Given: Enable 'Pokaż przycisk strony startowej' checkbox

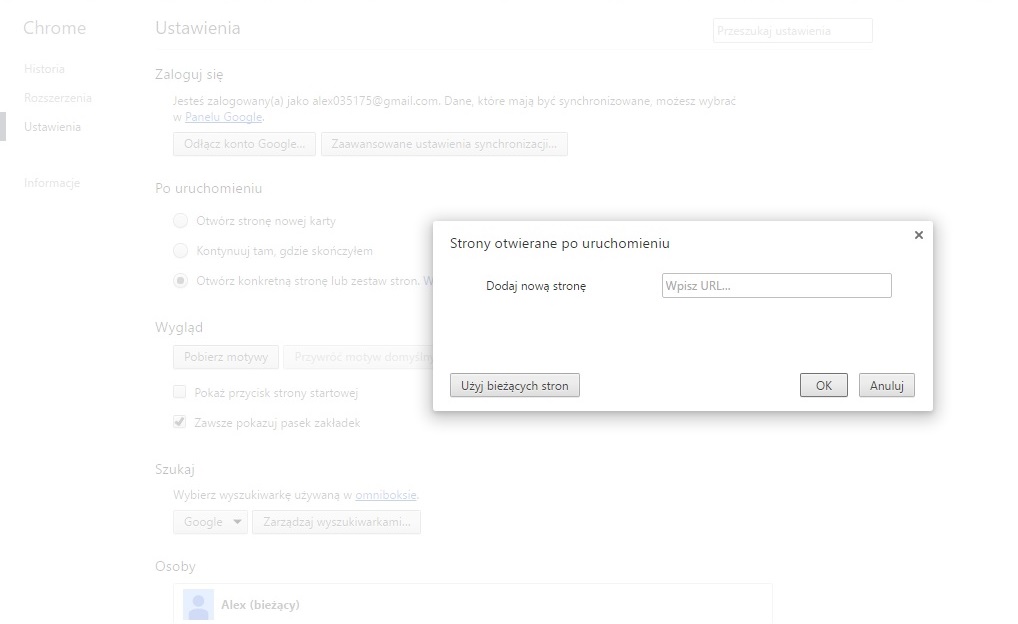Looking at the screenshot, I should 180,393.
